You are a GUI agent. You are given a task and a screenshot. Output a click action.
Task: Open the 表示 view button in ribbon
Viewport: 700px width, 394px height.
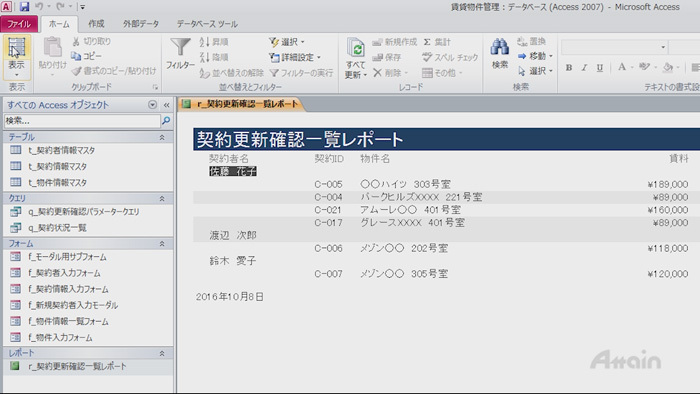point(17,57)
